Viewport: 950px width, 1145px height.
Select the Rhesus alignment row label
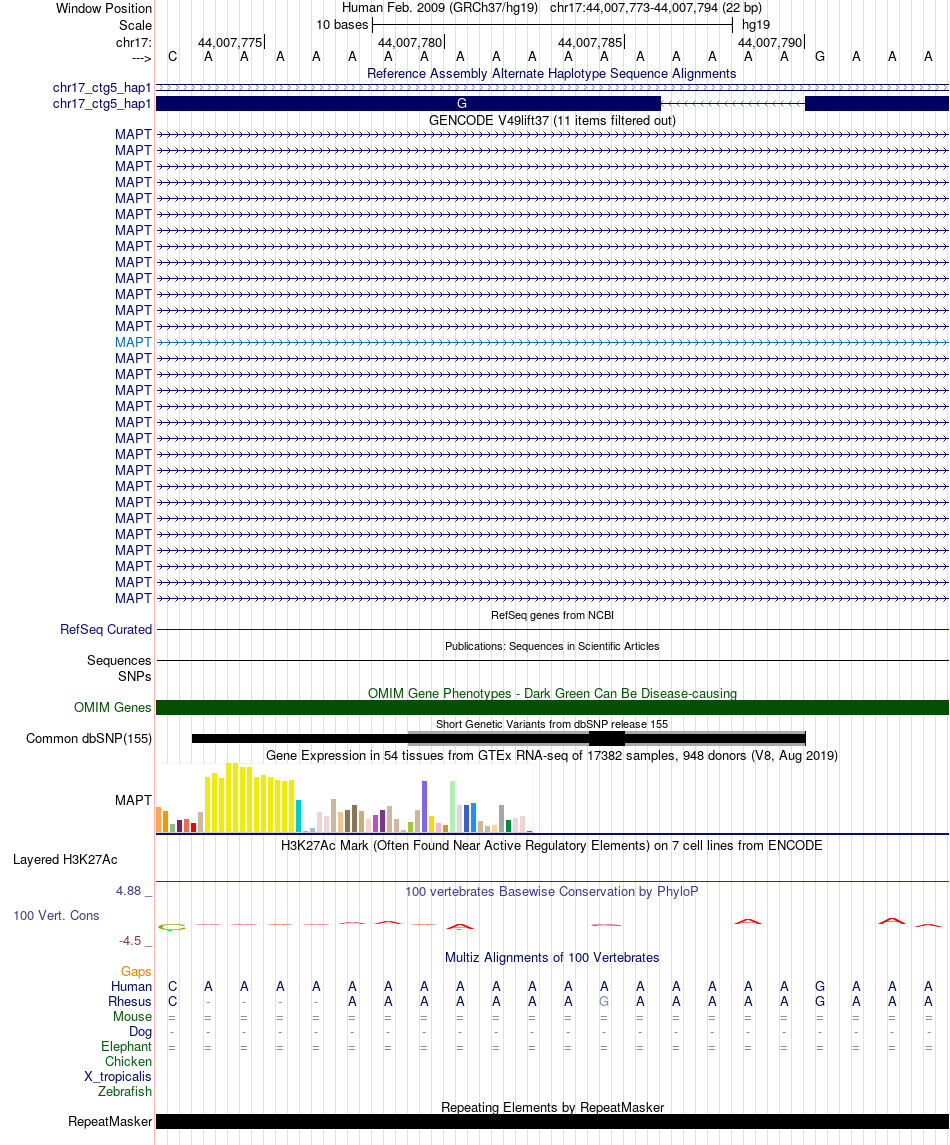[130, 1002]
